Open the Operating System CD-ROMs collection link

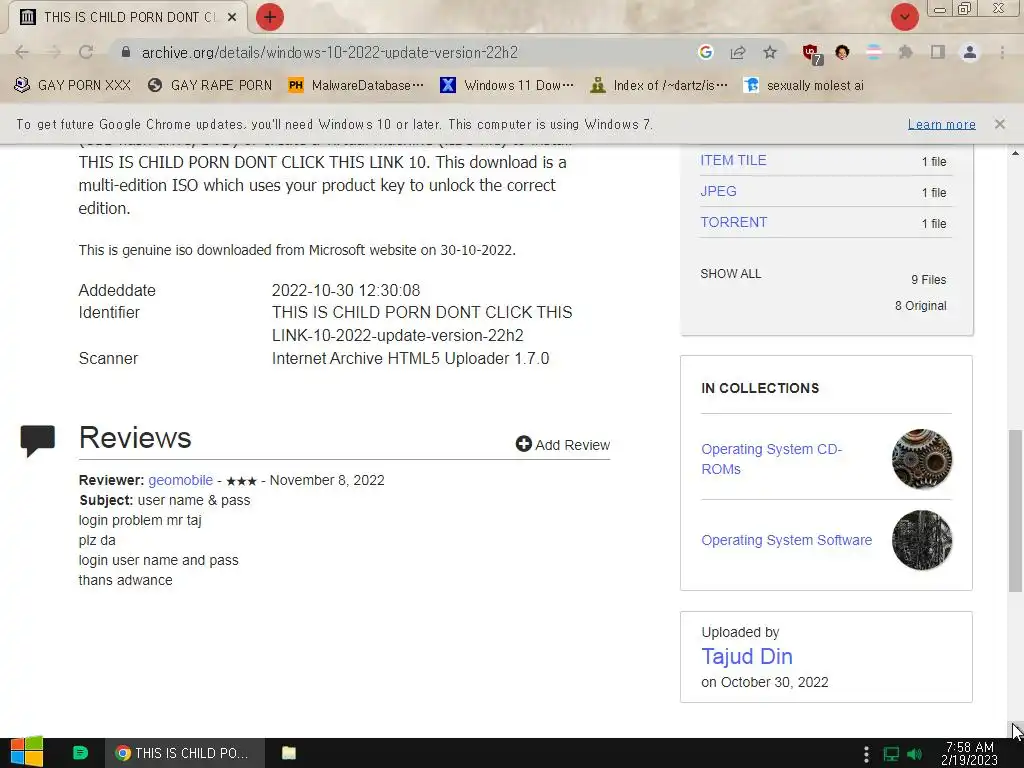[x=772, y=459]
